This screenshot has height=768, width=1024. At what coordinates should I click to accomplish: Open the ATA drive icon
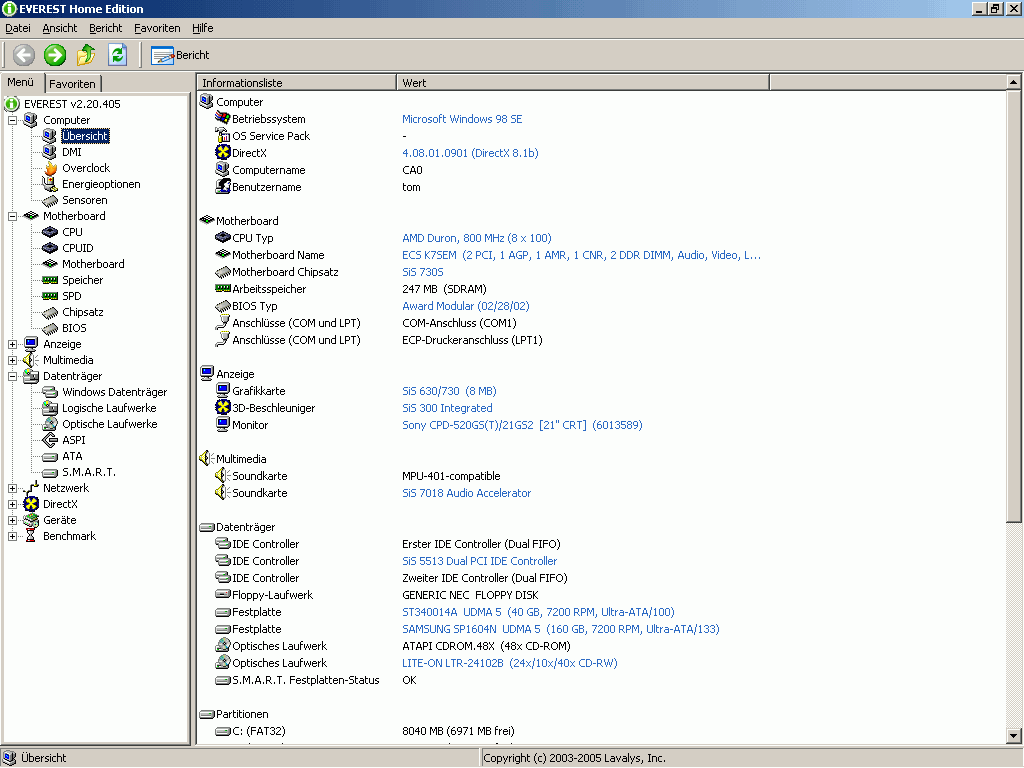(x=50, y=456)
